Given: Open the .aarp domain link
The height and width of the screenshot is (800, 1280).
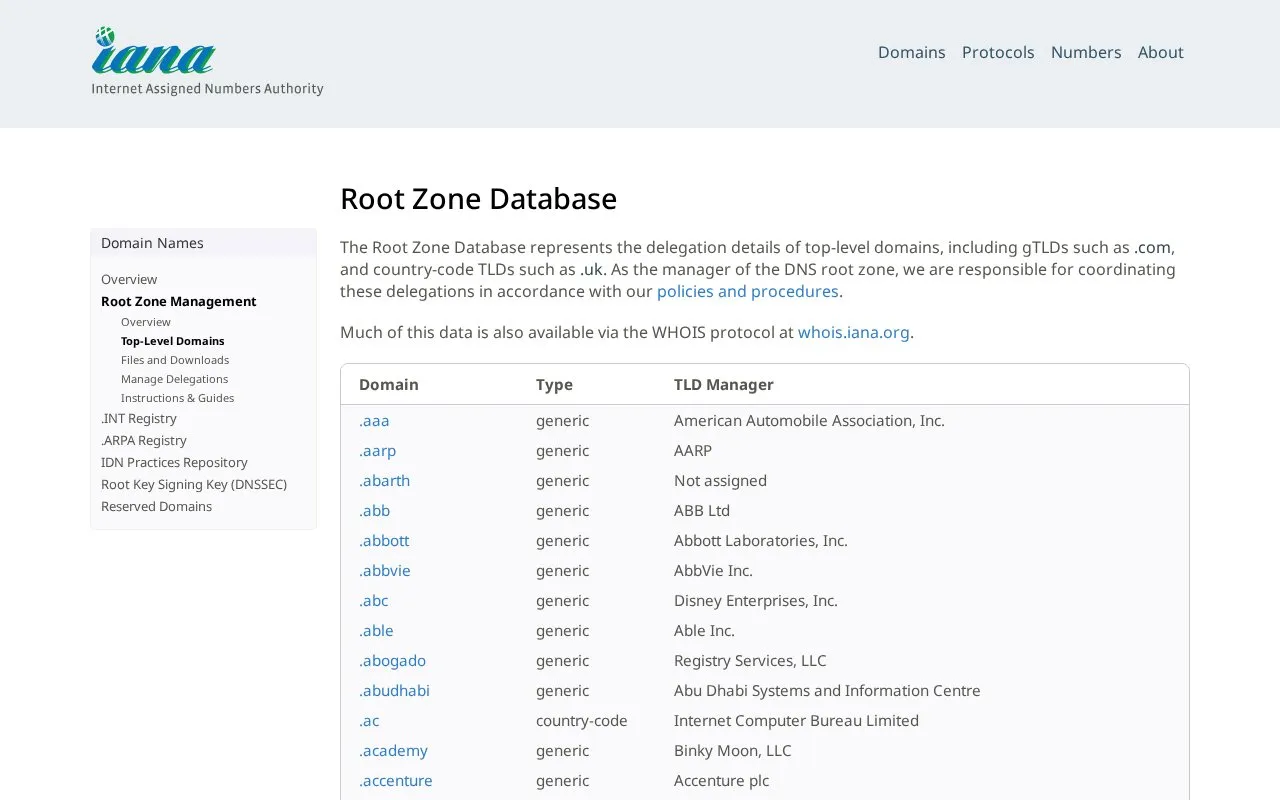Looking at the screenshot, I should (x=378, y=450).
